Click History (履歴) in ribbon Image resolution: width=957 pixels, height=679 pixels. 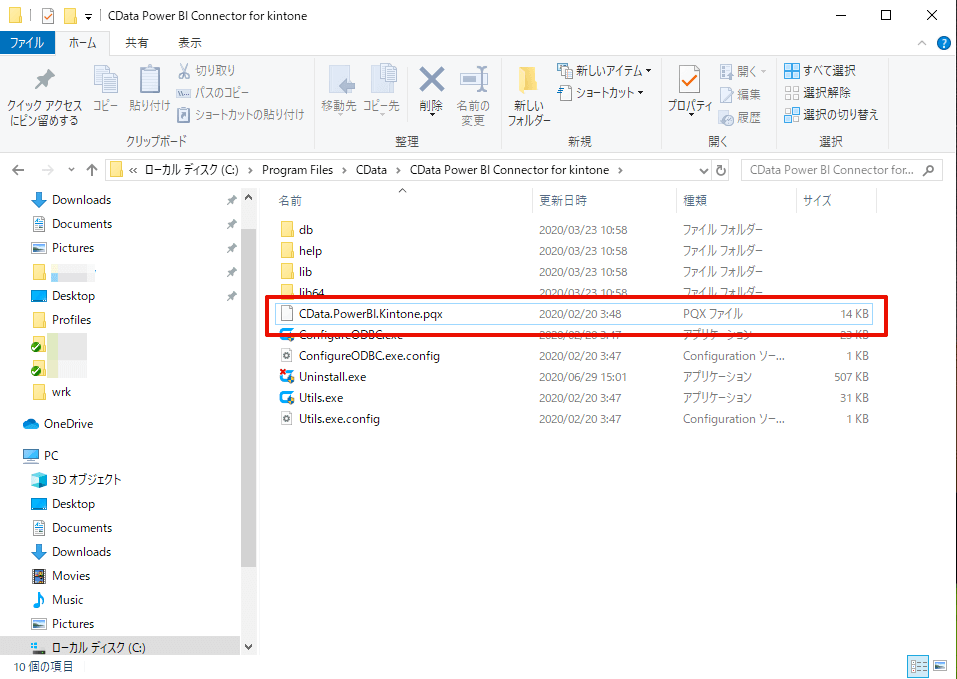[740, 117]
